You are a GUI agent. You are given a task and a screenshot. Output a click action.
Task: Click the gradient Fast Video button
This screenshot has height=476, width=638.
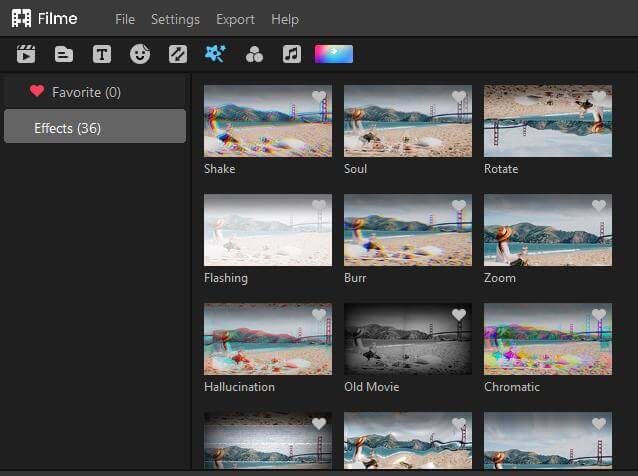coord(334,54)
